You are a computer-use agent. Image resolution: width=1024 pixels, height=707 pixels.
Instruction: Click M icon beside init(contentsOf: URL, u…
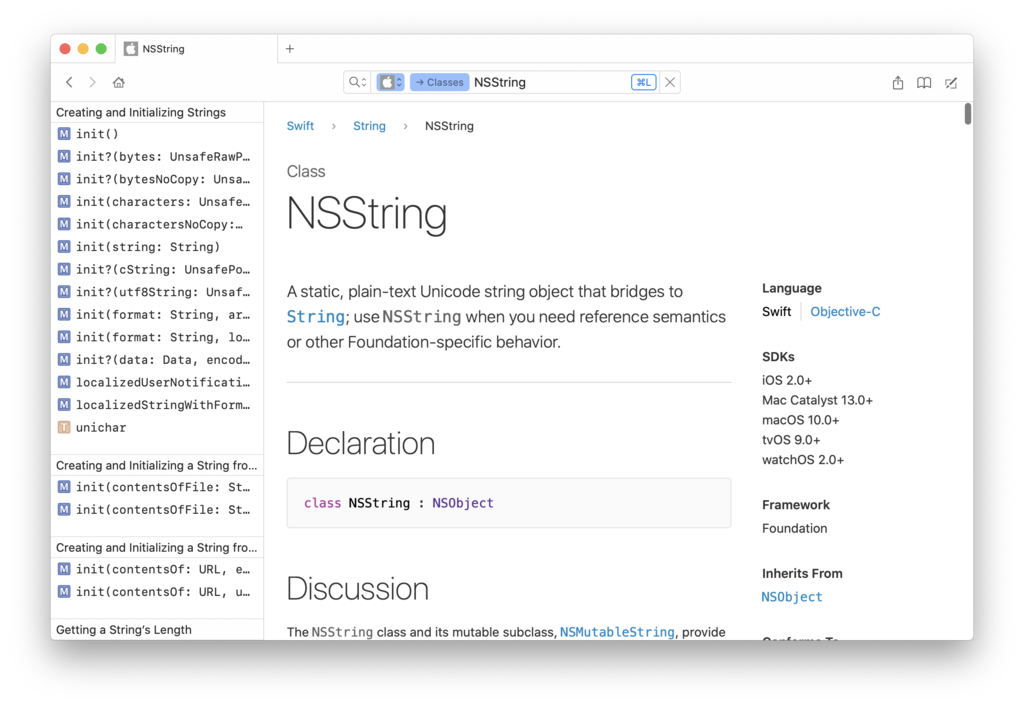point(63,591)
